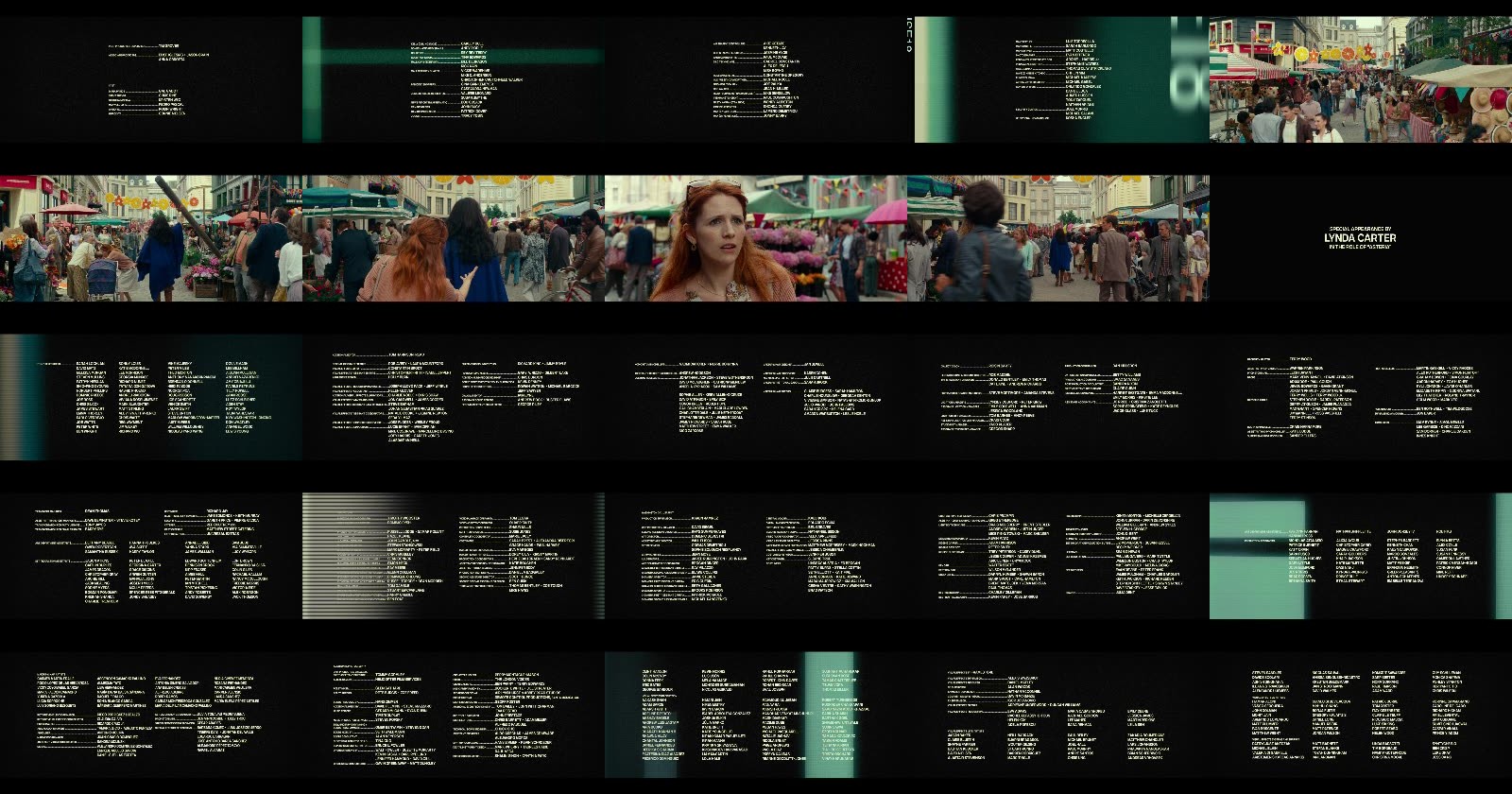Open the credits frame with the scanline glitch stripes
This screenshot has height=794, width=1512.
(x=454, y=556)
